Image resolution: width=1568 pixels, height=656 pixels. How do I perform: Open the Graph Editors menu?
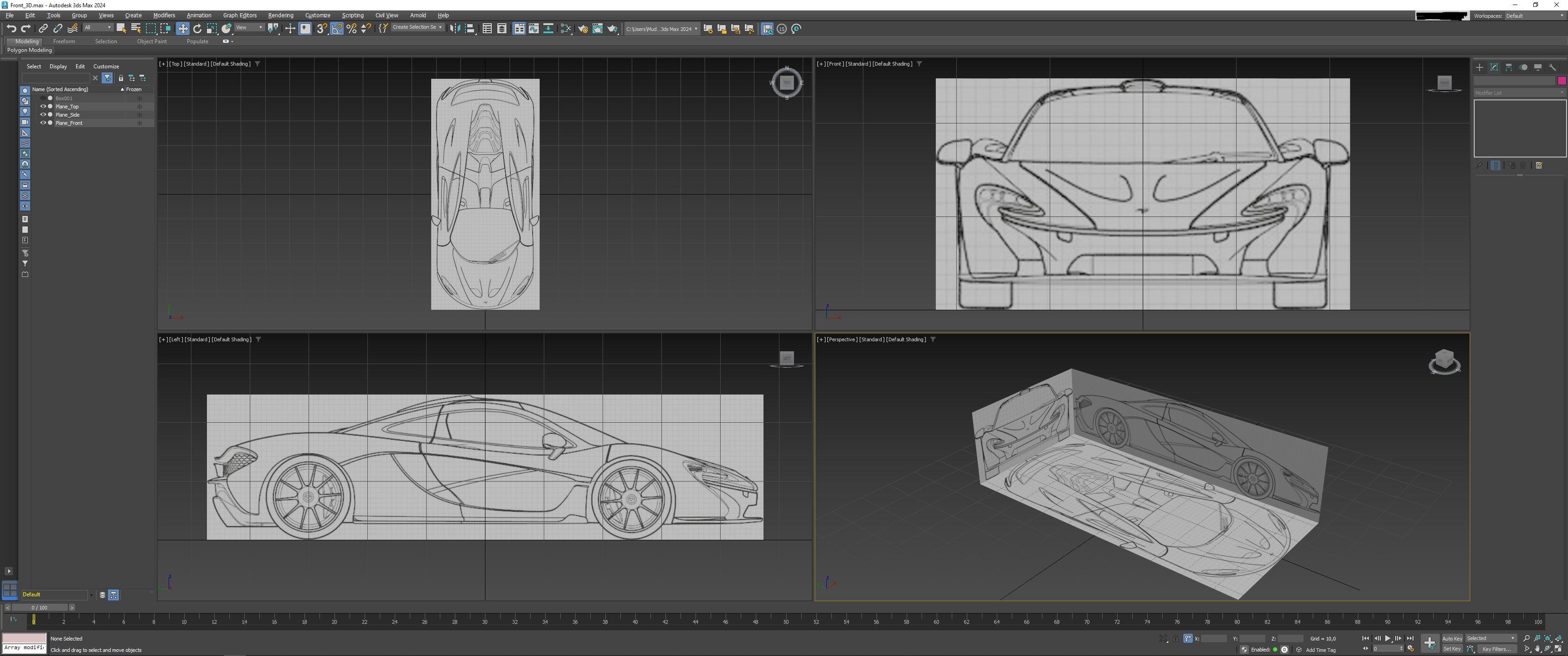click(240, 15)
